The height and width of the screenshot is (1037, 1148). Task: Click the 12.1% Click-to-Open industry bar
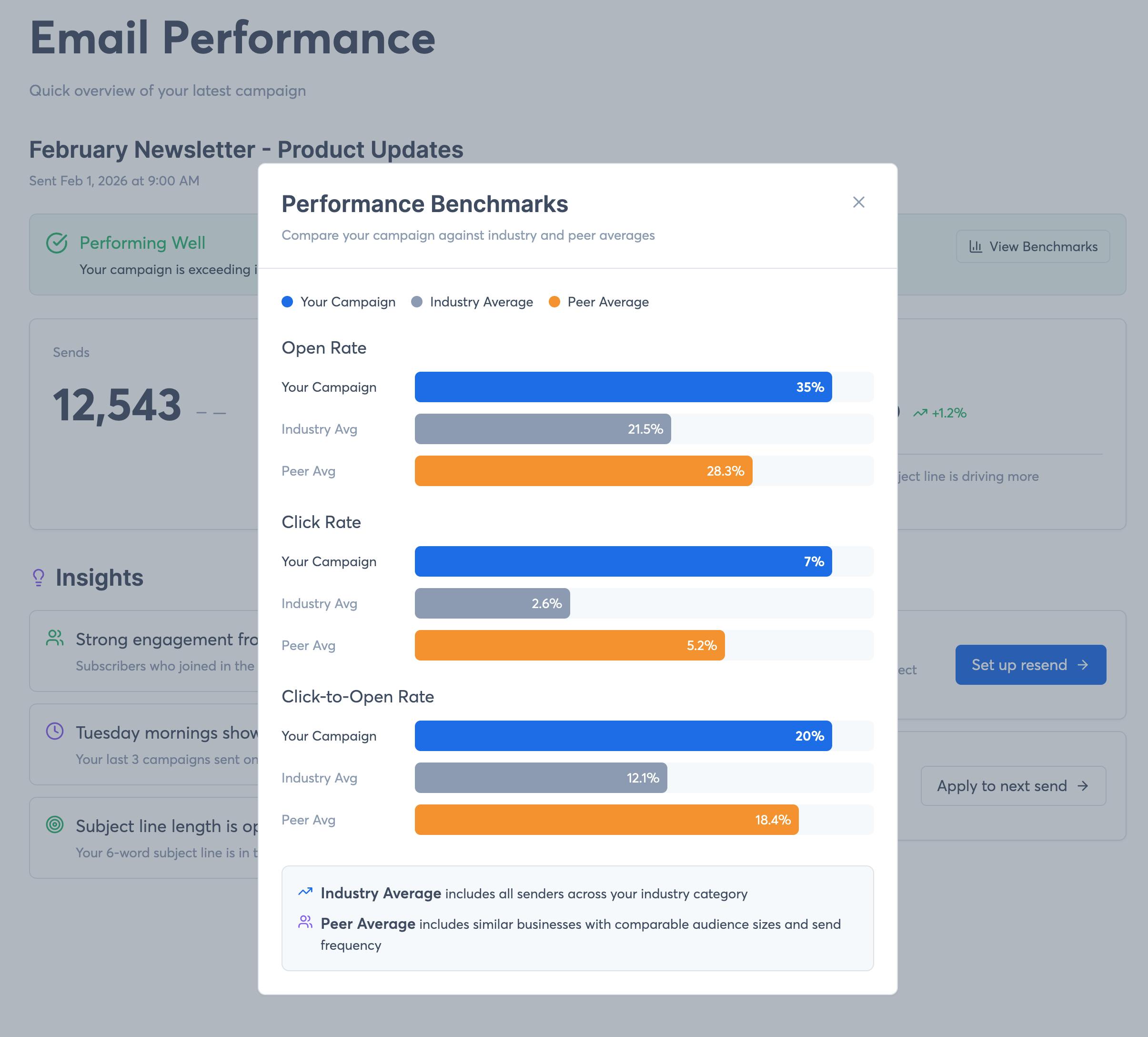click(541, 778)
